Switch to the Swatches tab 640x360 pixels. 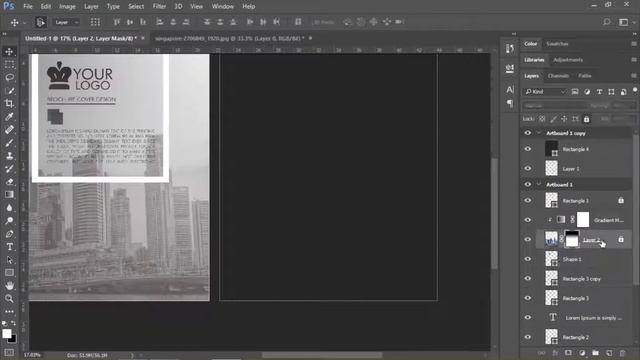pos(557,44)
